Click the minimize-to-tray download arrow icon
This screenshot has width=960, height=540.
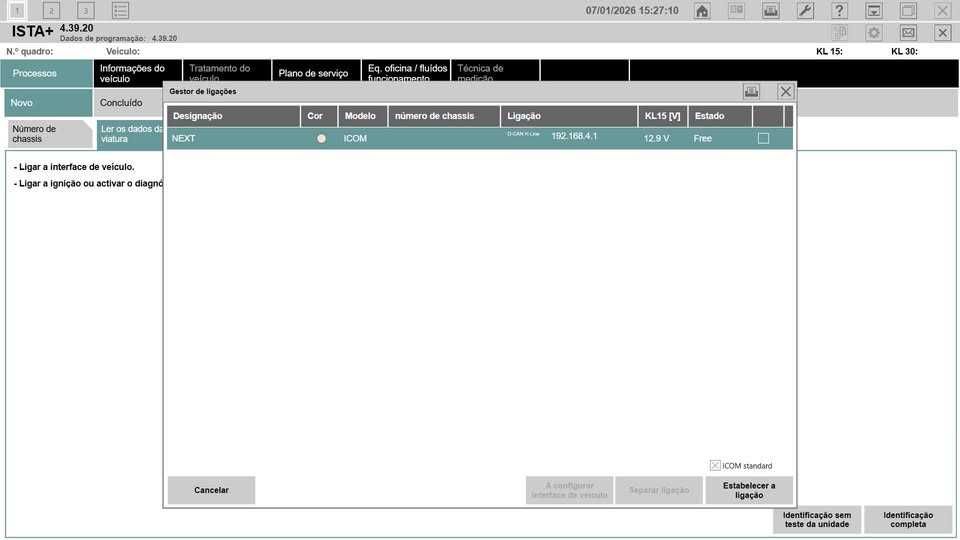pos(874,10)
